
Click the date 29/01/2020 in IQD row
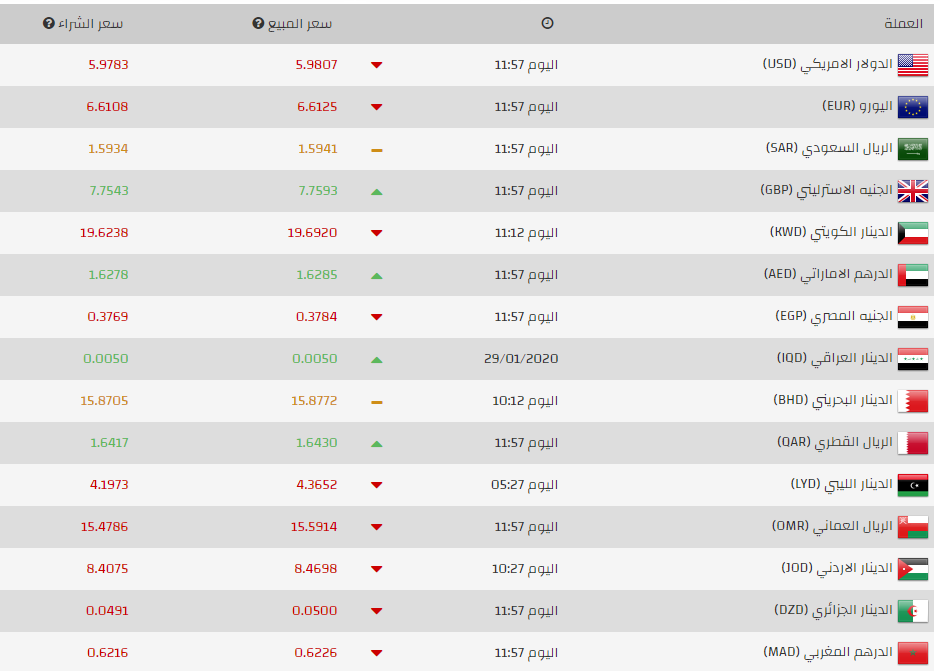[521, 359]
